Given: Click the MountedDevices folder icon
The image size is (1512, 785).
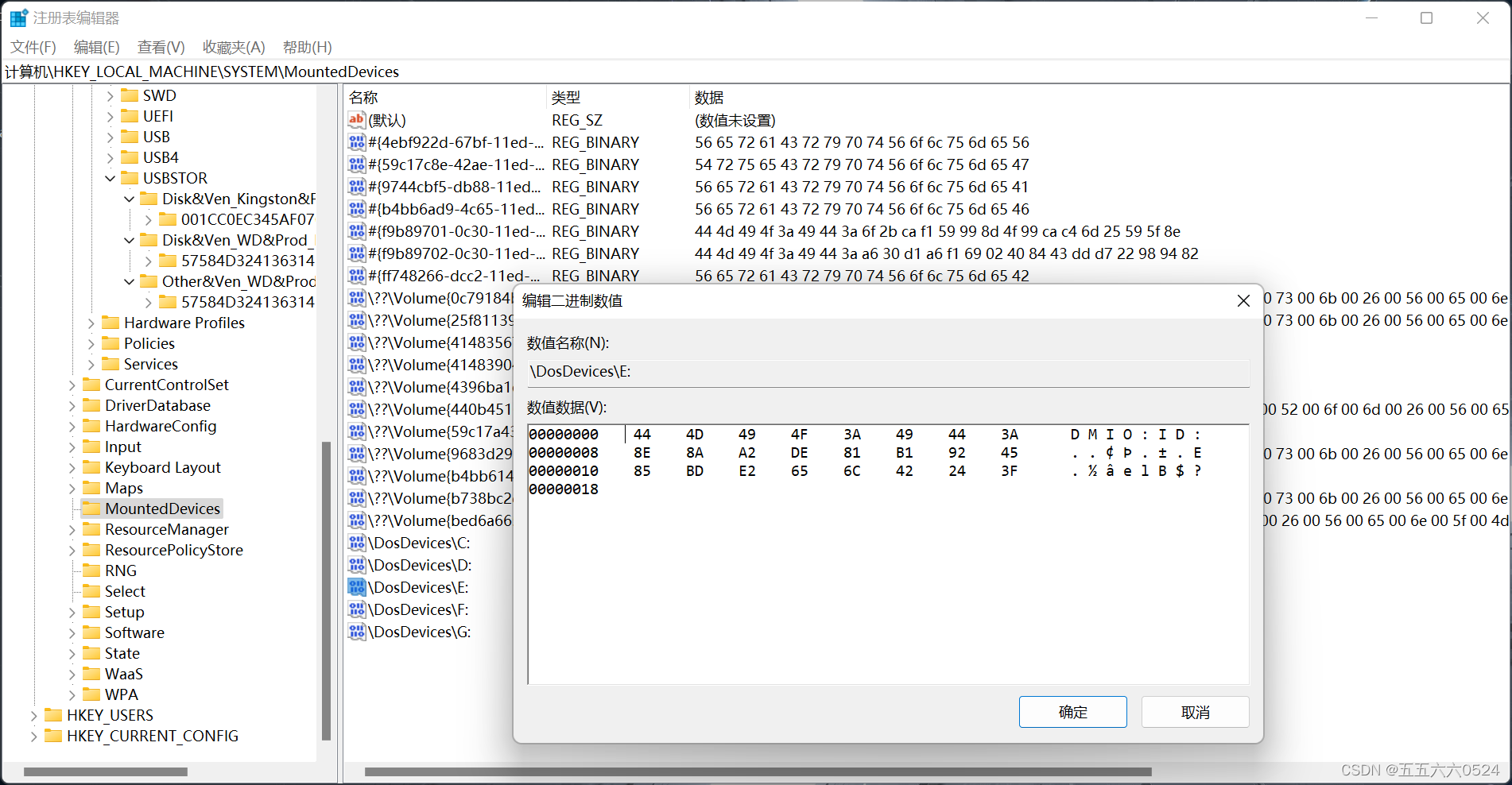Looking at the screenshot, I should 92,509.
